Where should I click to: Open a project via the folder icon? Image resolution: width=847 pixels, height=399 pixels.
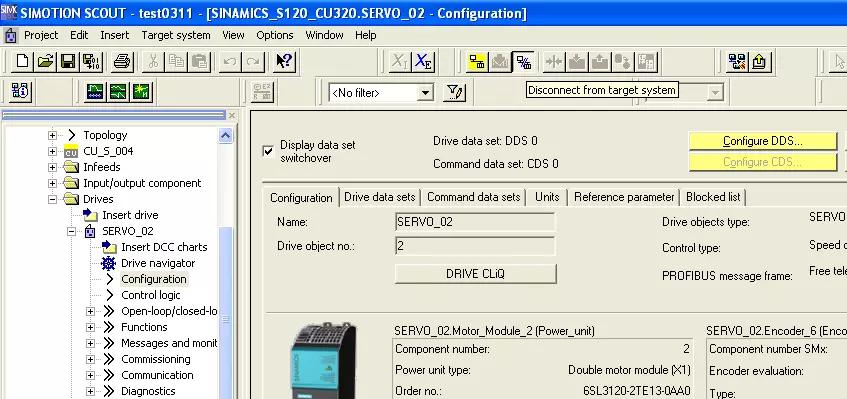point(45,61)
